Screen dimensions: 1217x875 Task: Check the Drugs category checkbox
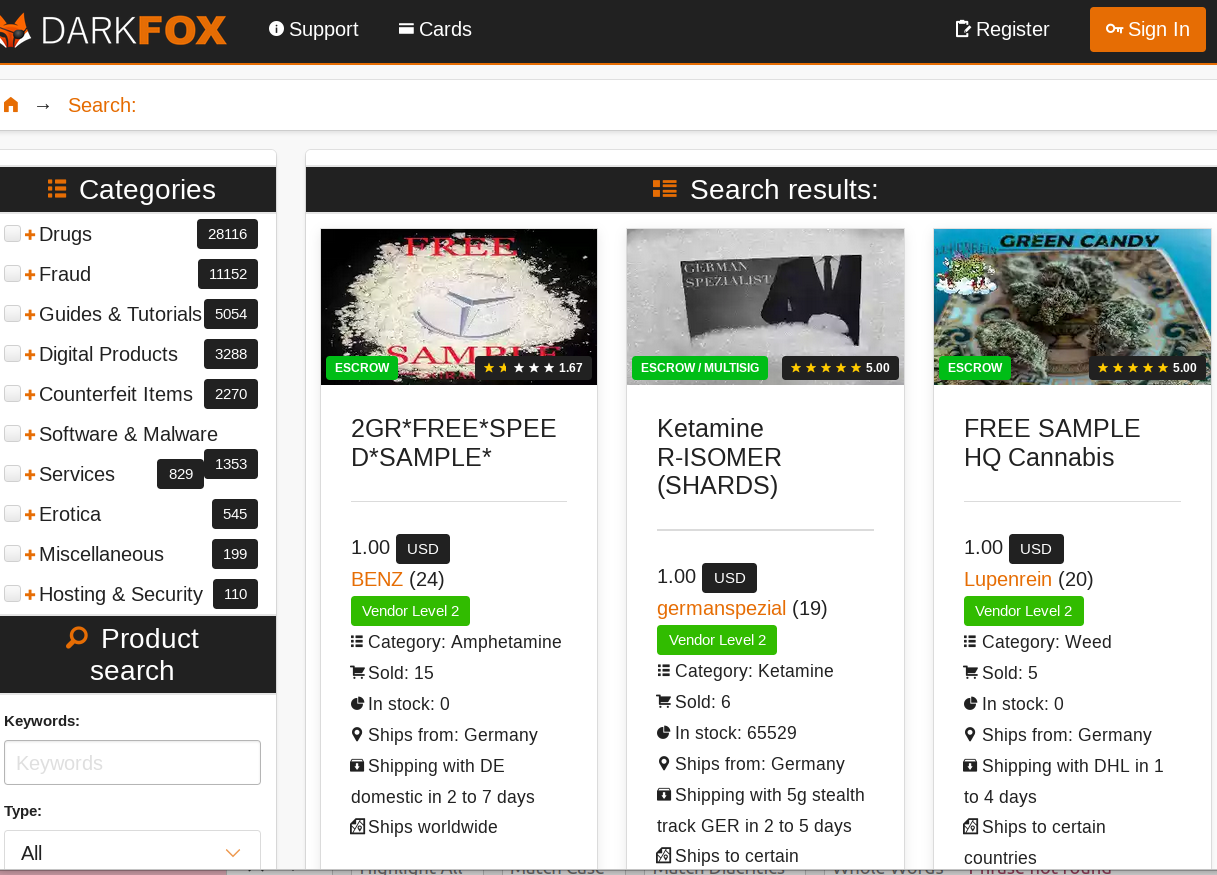coord(12,233)
